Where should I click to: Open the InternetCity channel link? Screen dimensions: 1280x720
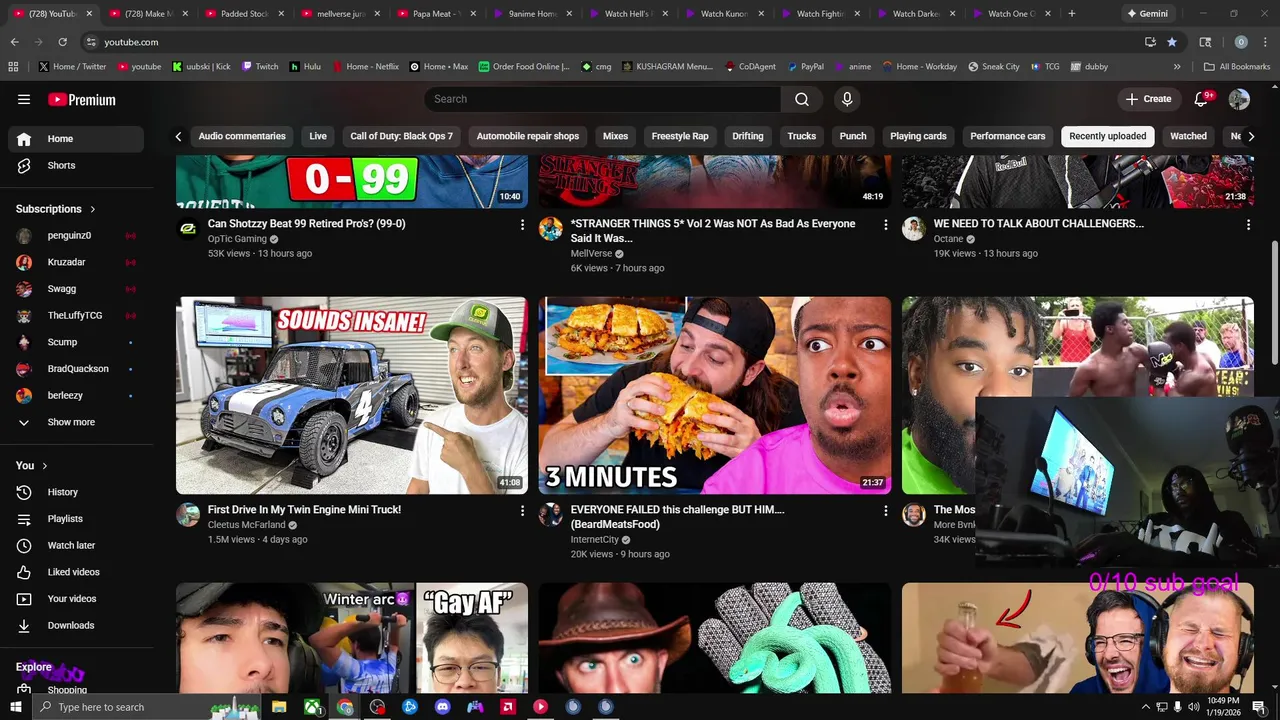coord(595,540)
